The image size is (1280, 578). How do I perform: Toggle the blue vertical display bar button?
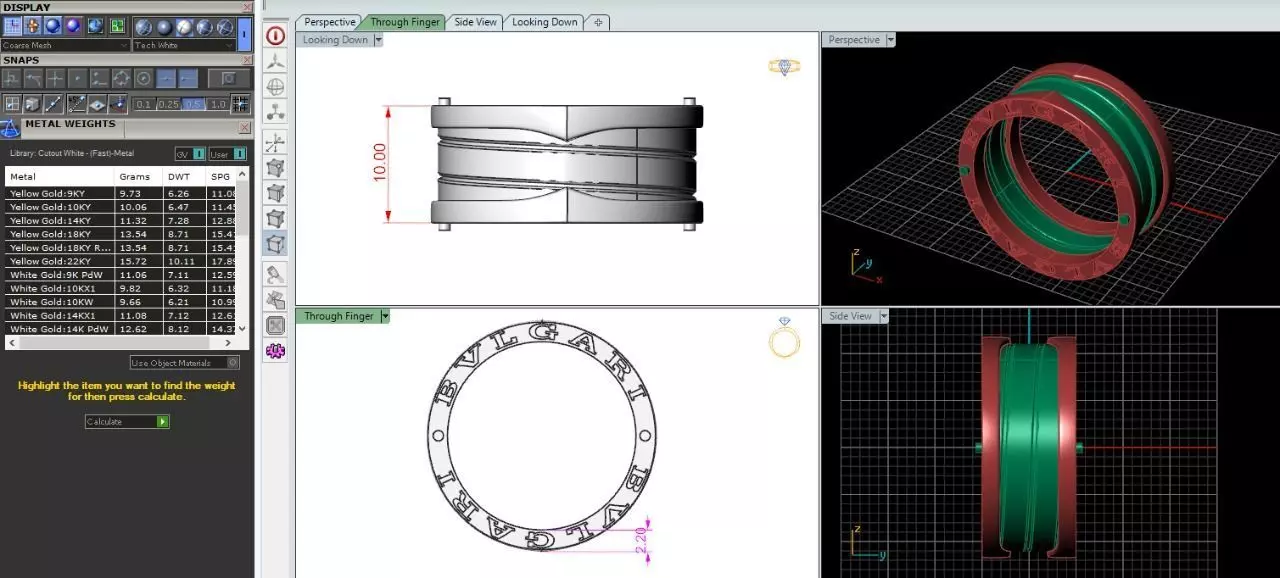(x=244, y=34)
